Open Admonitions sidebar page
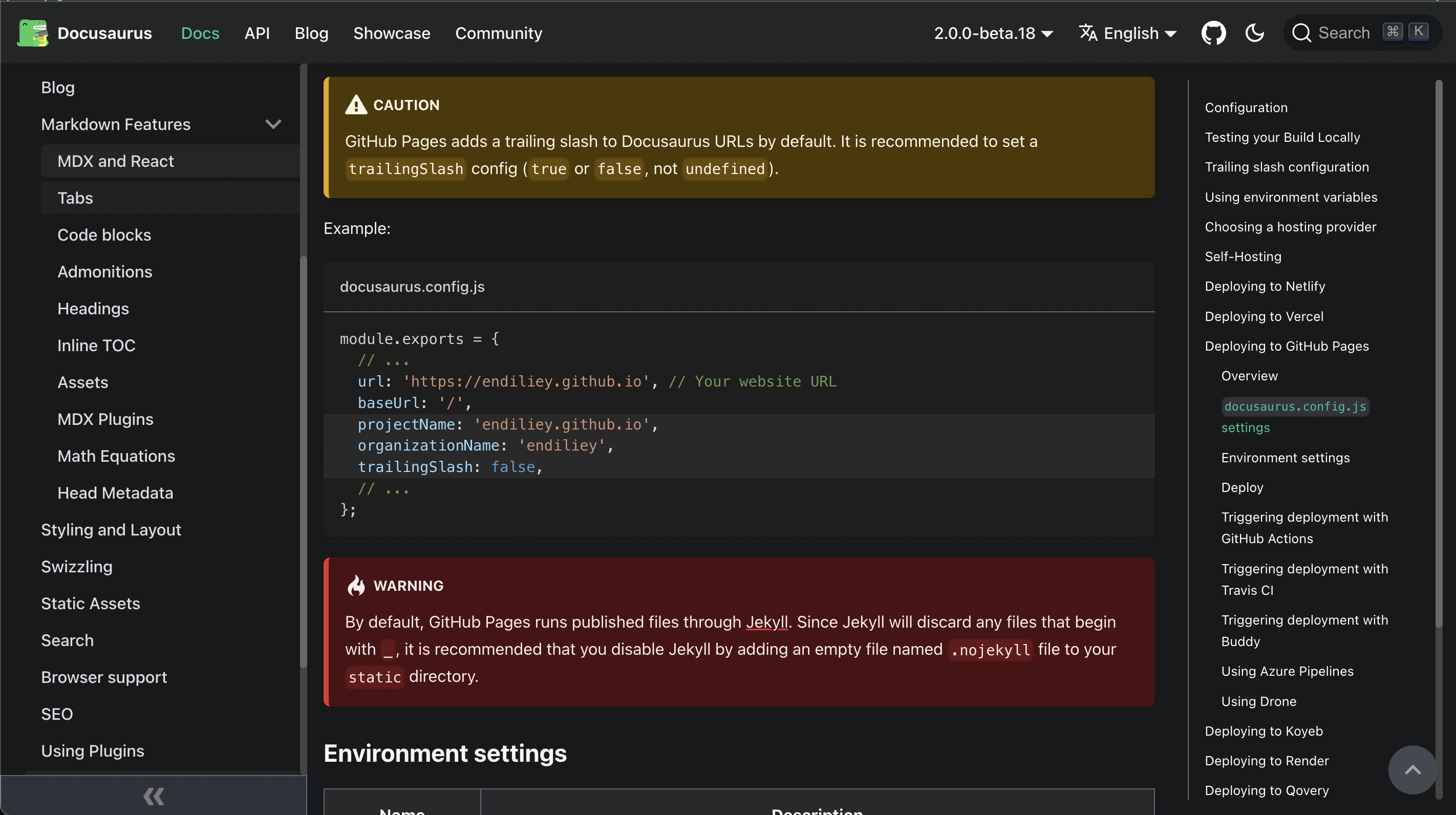Viewport: 1456px width, 815px height. pos(169,271)
